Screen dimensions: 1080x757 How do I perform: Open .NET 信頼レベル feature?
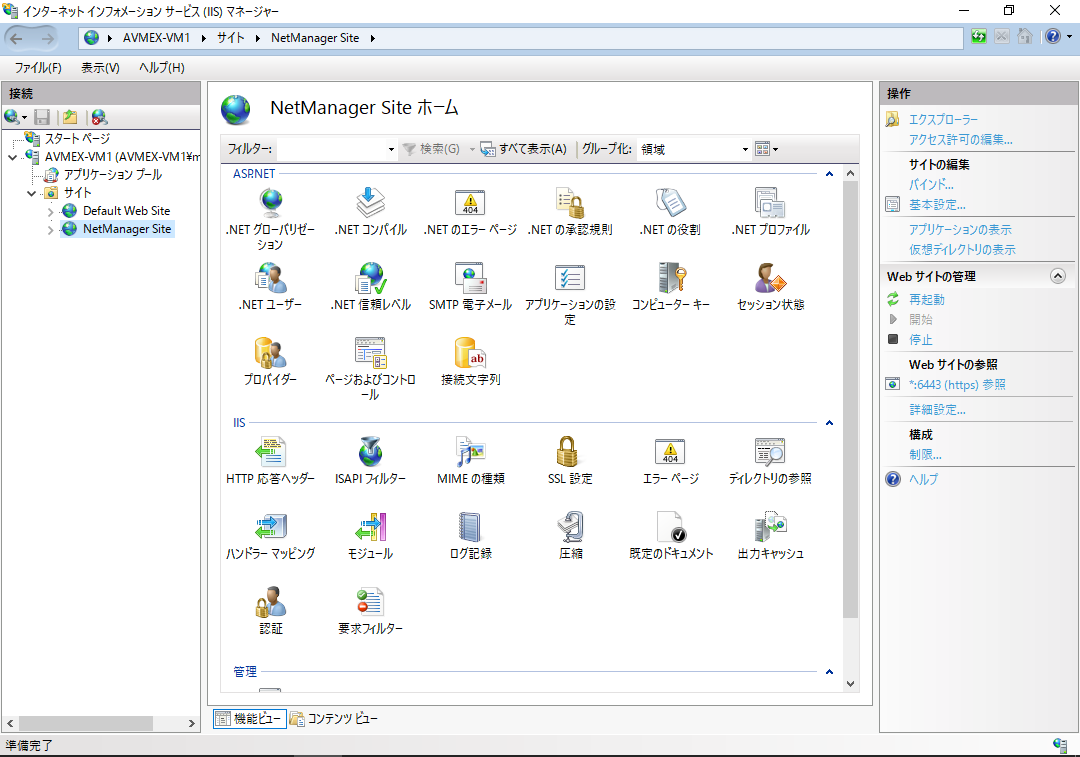click(x=371, y=287)
